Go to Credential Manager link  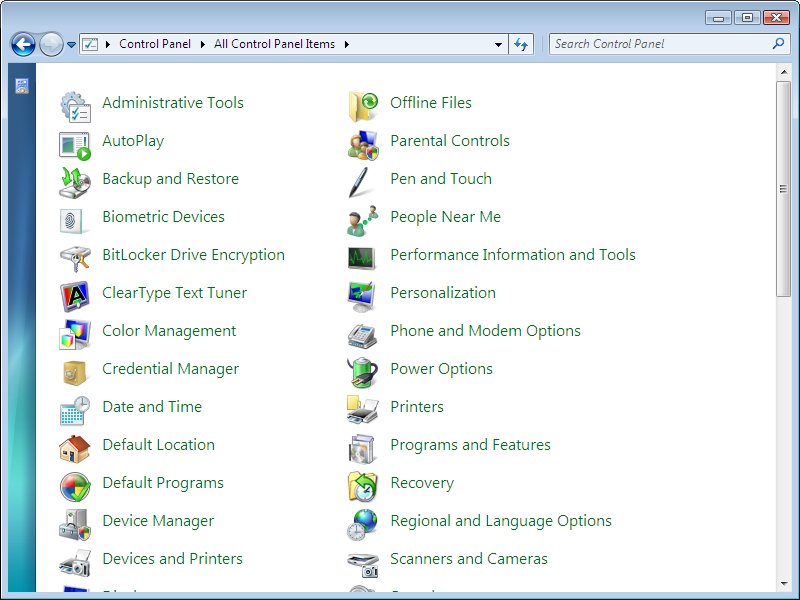[170, 369]
